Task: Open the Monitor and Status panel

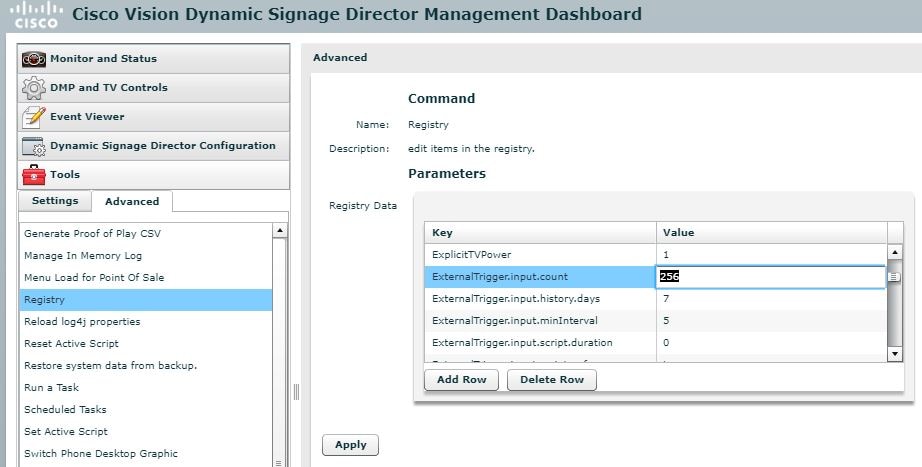Action: (153, 59)
